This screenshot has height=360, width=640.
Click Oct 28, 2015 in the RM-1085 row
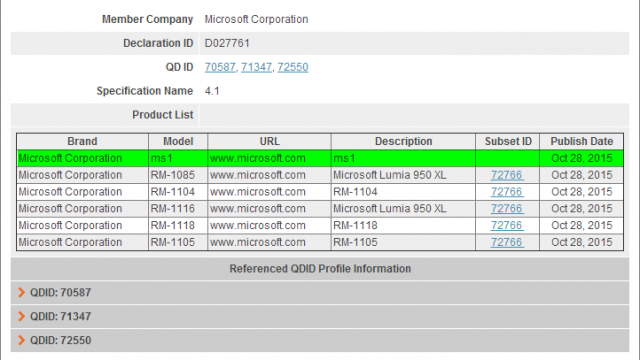tap(582, 175)
